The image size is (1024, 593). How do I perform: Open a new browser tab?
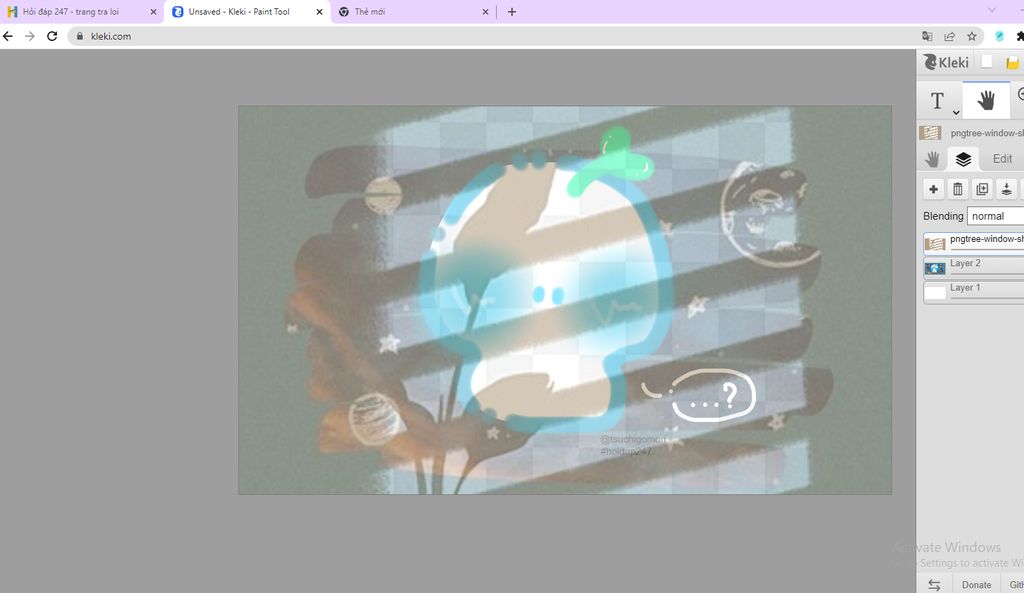(x=512, y=12)
